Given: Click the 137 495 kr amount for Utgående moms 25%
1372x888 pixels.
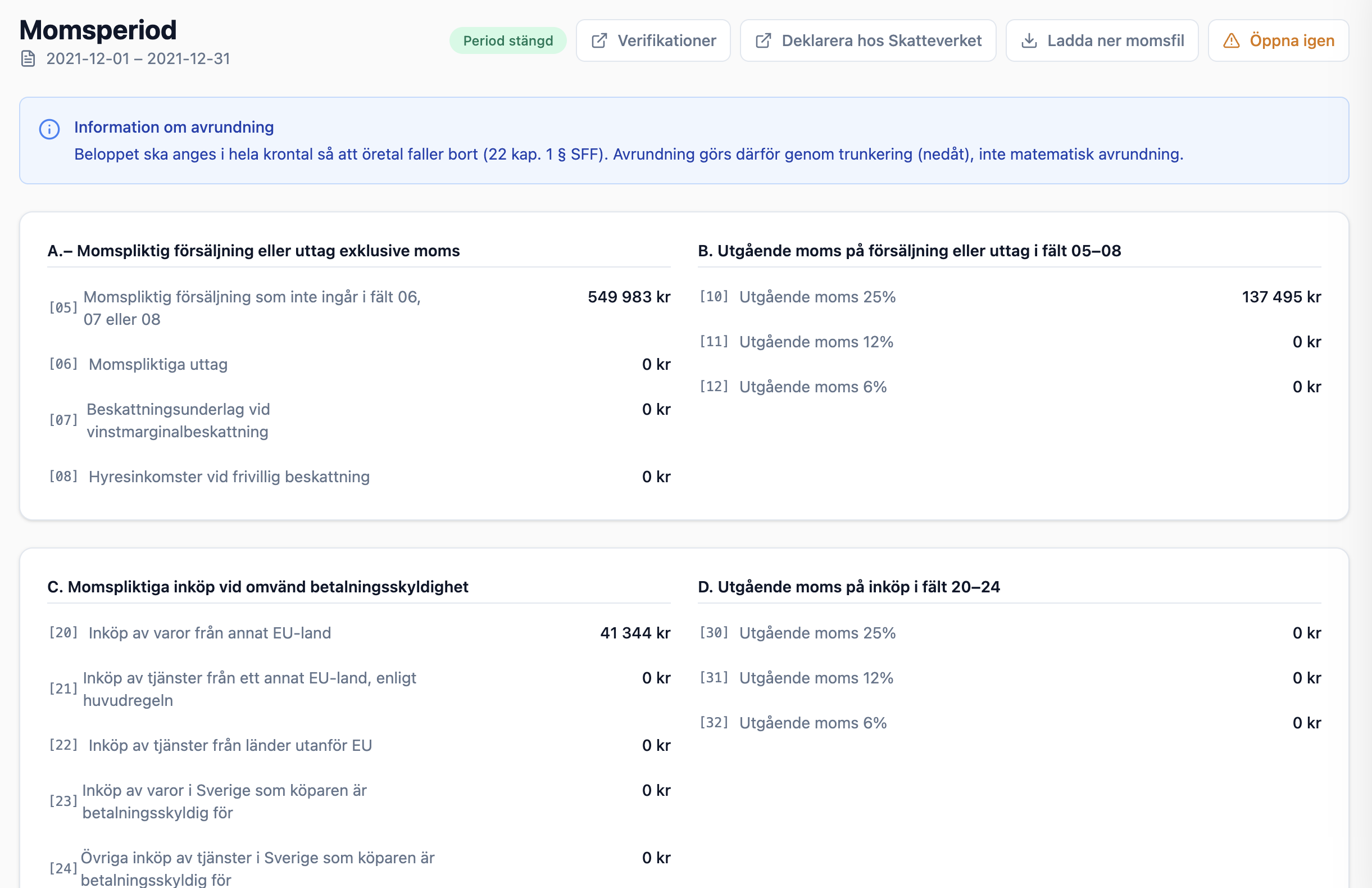Looking at the screenshot, I should (x=1281, y=297).
